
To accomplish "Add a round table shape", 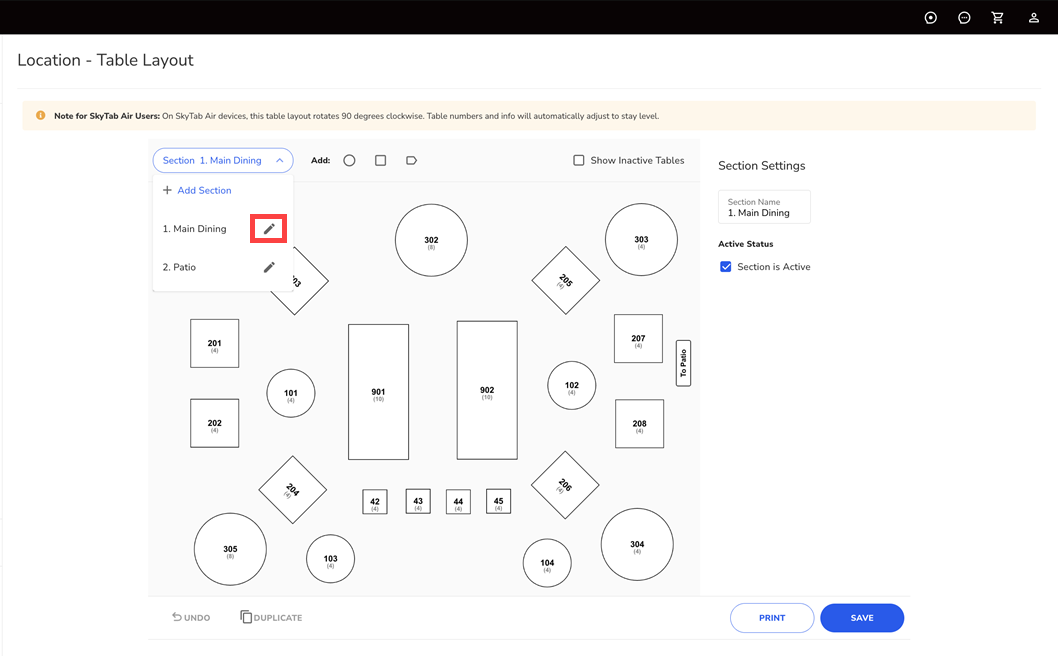I will [349, 160].
